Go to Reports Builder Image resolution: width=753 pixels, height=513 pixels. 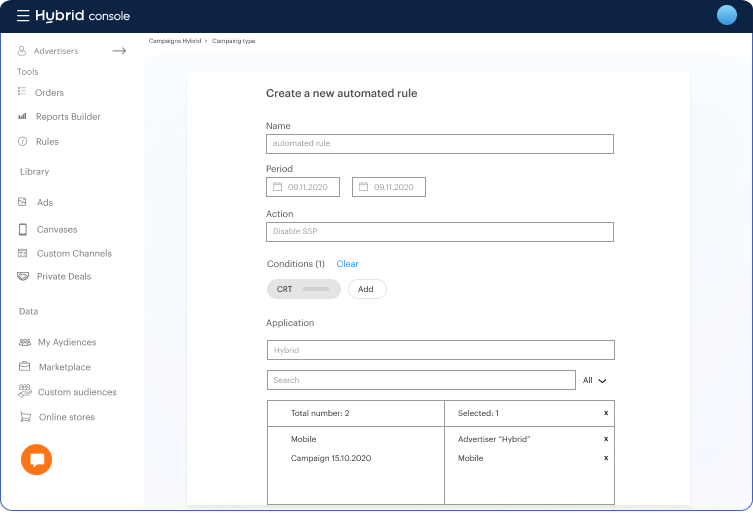[x=68, y=117]
